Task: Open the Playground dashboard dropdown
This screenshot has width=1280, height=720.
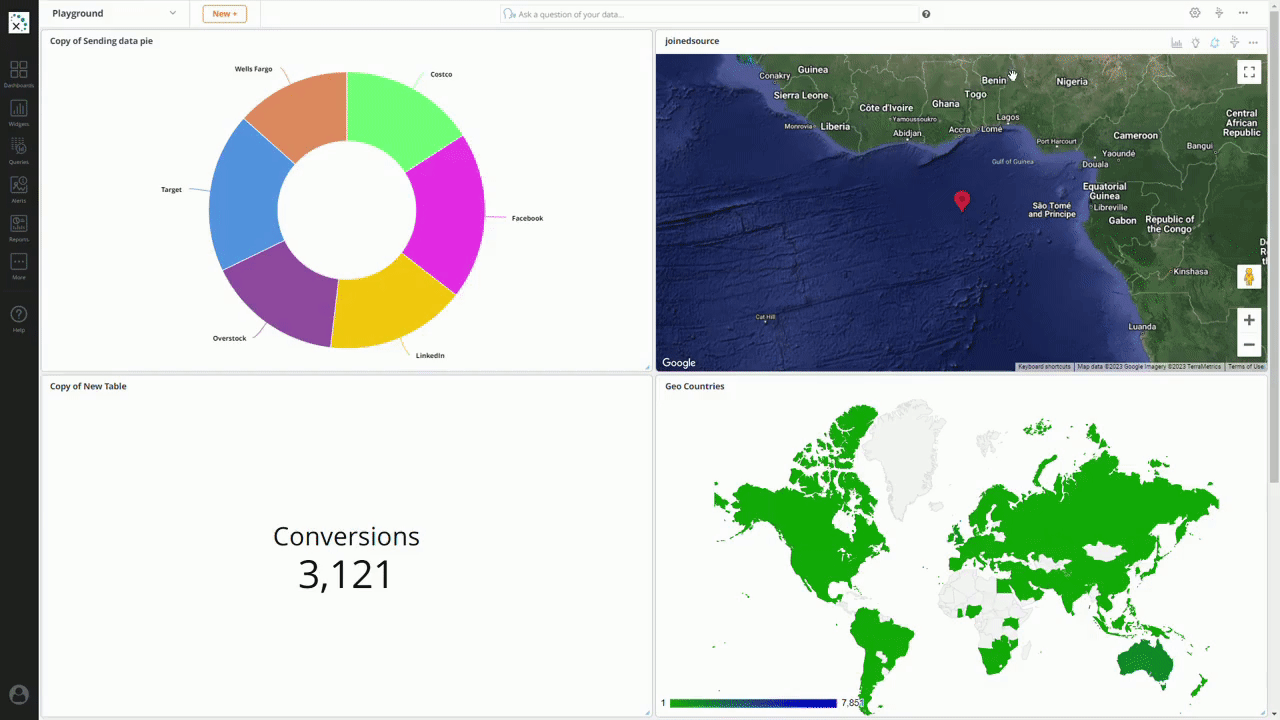Action: (113, 13)
